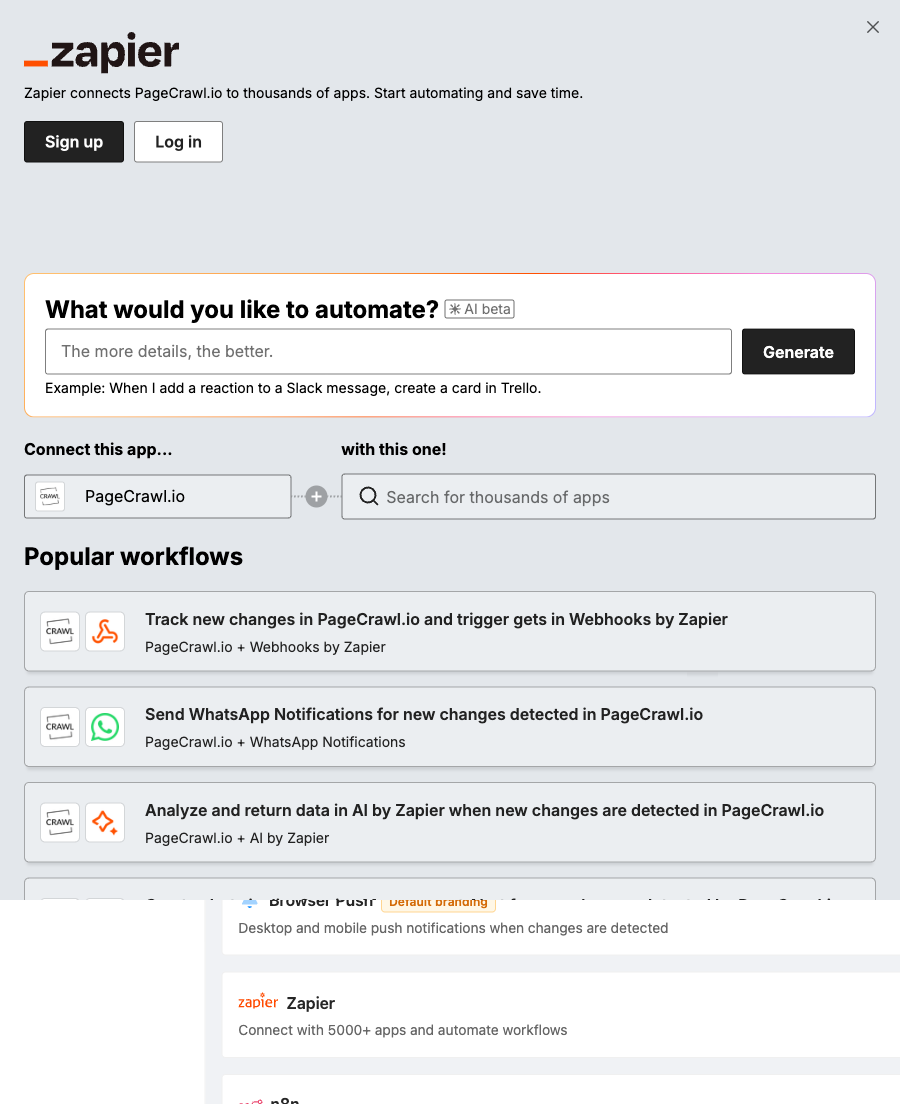
Task: Open the Webhooks by Zapier workflow title
Action: pos(436,619)
